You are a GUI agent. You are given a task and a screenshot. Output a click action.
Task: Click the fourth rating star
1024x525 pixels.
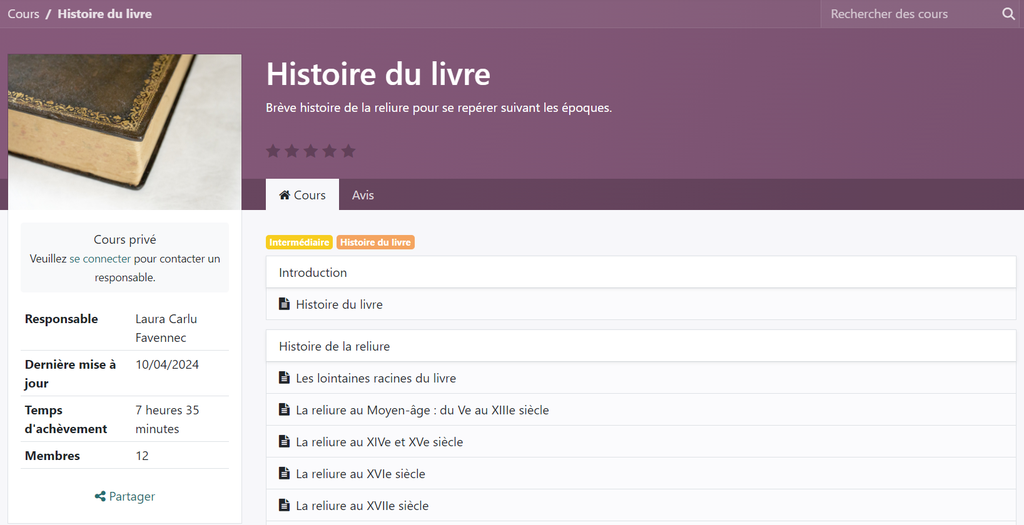coord(330,151)
